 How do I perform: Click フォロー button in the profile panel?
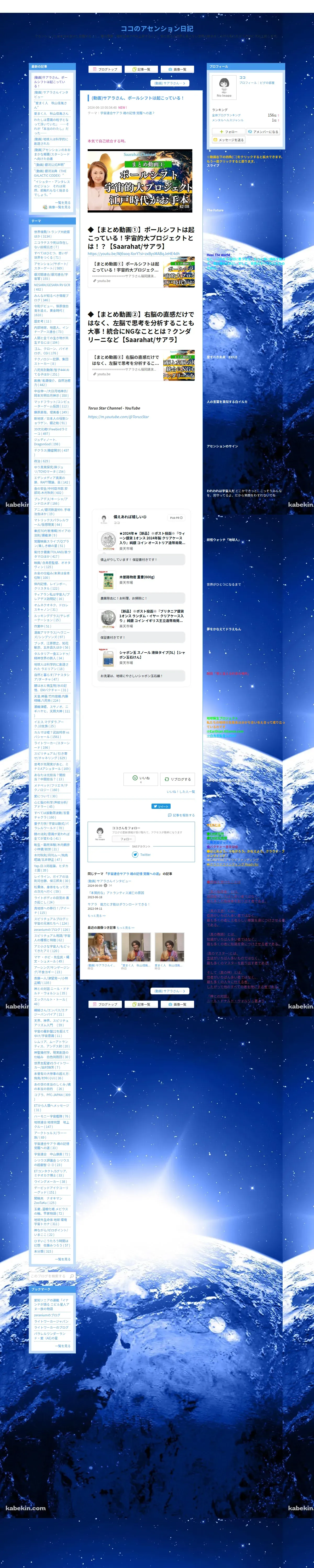229,131
